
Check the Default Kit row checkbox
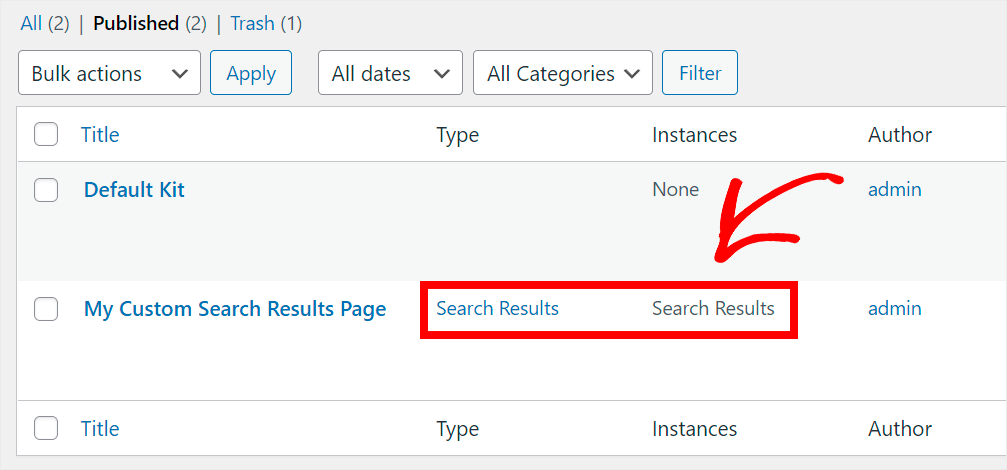(x=46, y=190)
